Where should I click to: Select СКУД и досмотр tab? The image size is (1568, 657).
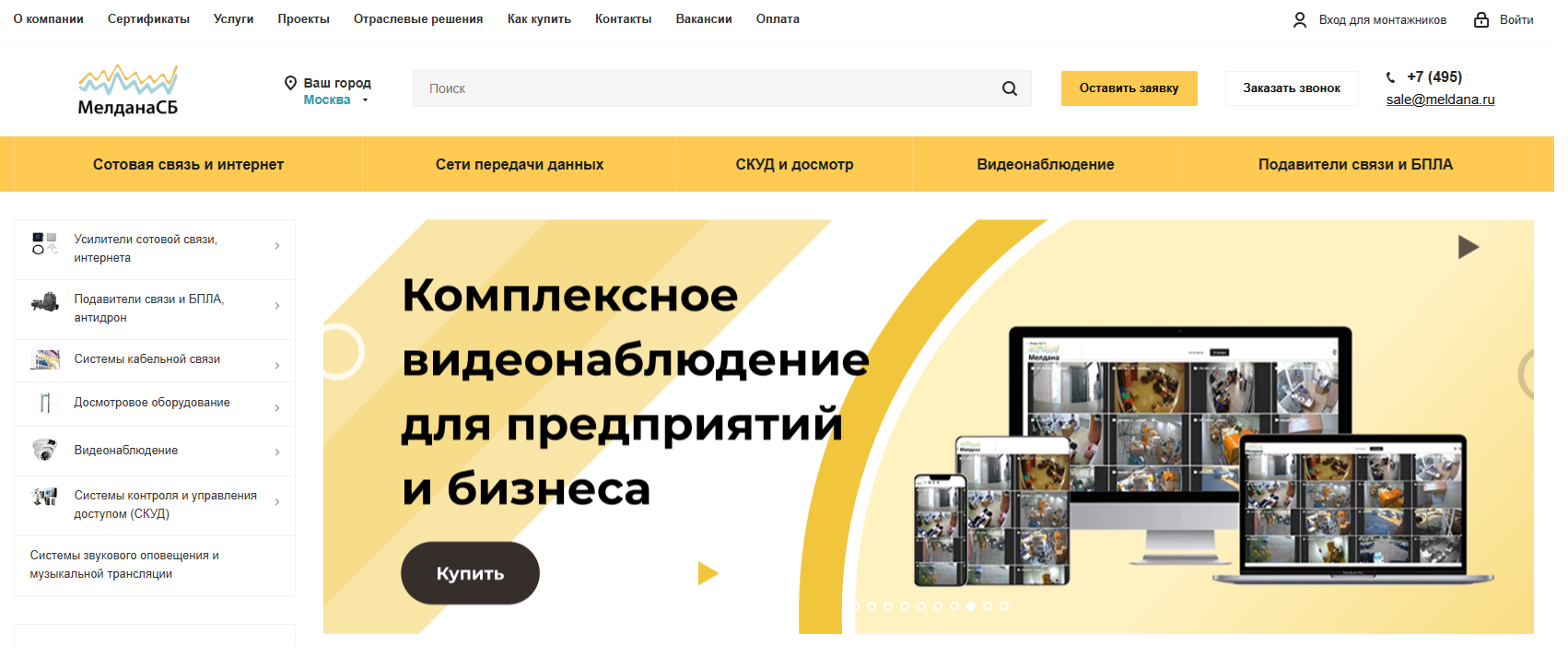coord(794,165)
